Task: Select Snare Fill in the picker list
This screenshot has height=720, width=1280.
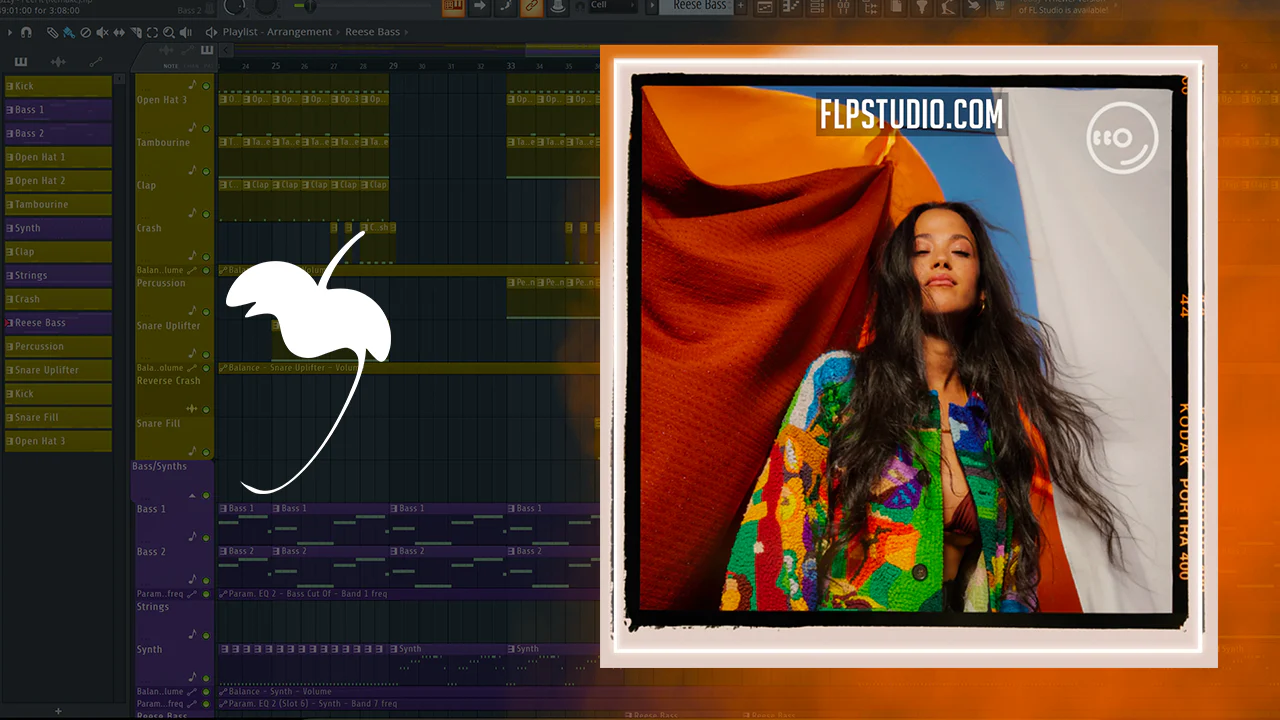Action: pyautogui.click(x=58, y=418)
